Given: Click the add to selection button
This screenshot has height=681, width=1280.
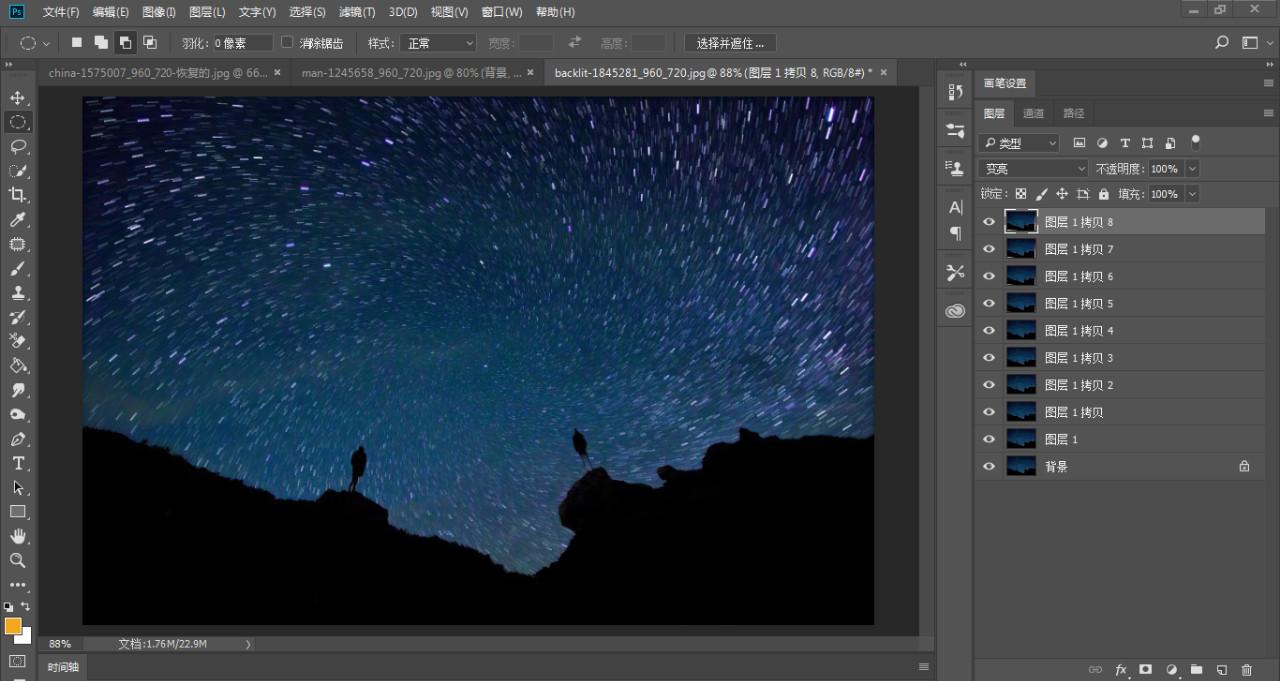Looking at the screenshot, I should (101, 43).
